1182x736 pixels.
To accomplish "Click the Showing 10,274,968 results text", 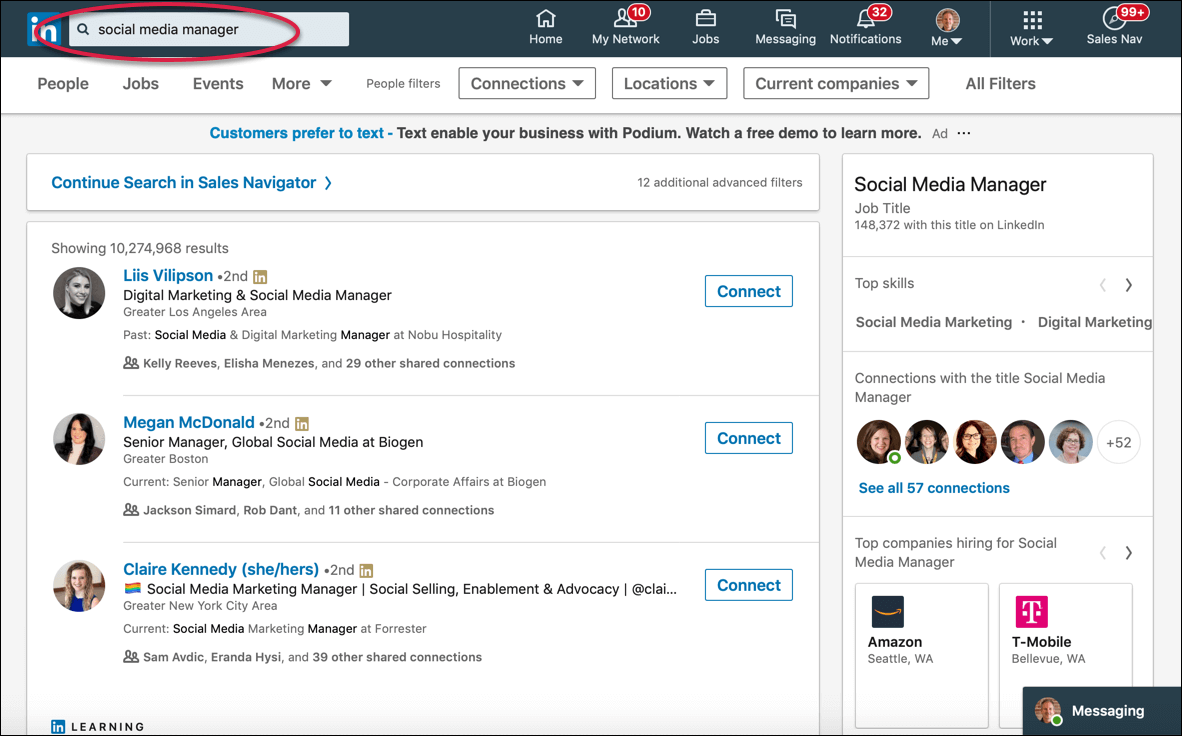I will pos(139,248).
